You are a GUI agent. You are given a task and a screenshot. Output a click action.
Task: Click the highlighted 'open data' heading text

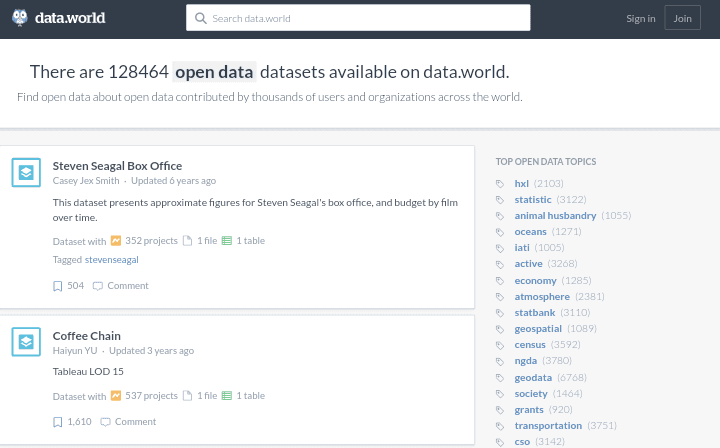coord(214,72)
